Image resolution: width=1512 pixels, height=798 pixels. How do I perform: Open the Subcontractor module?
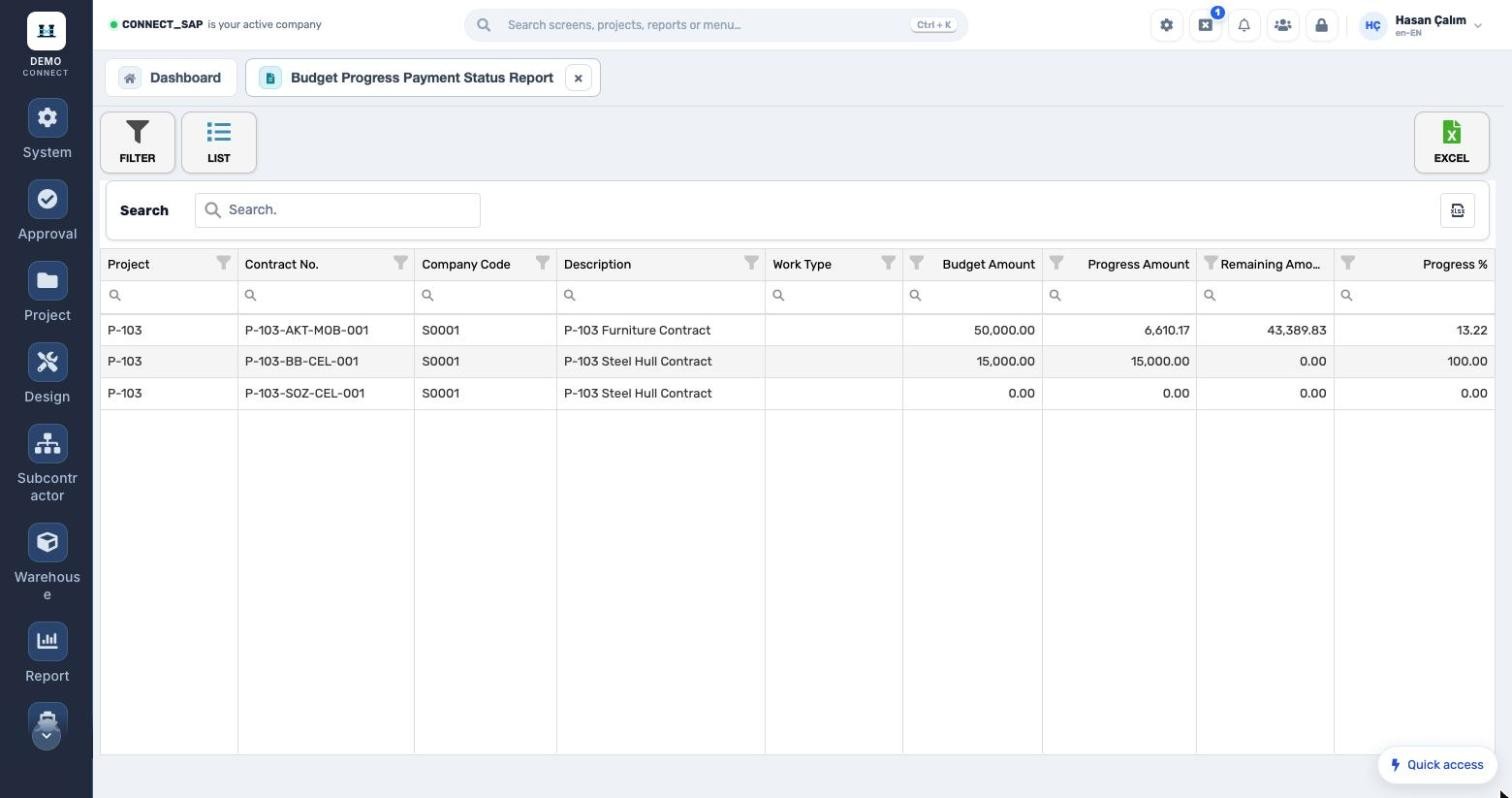[x=47, y=463]
